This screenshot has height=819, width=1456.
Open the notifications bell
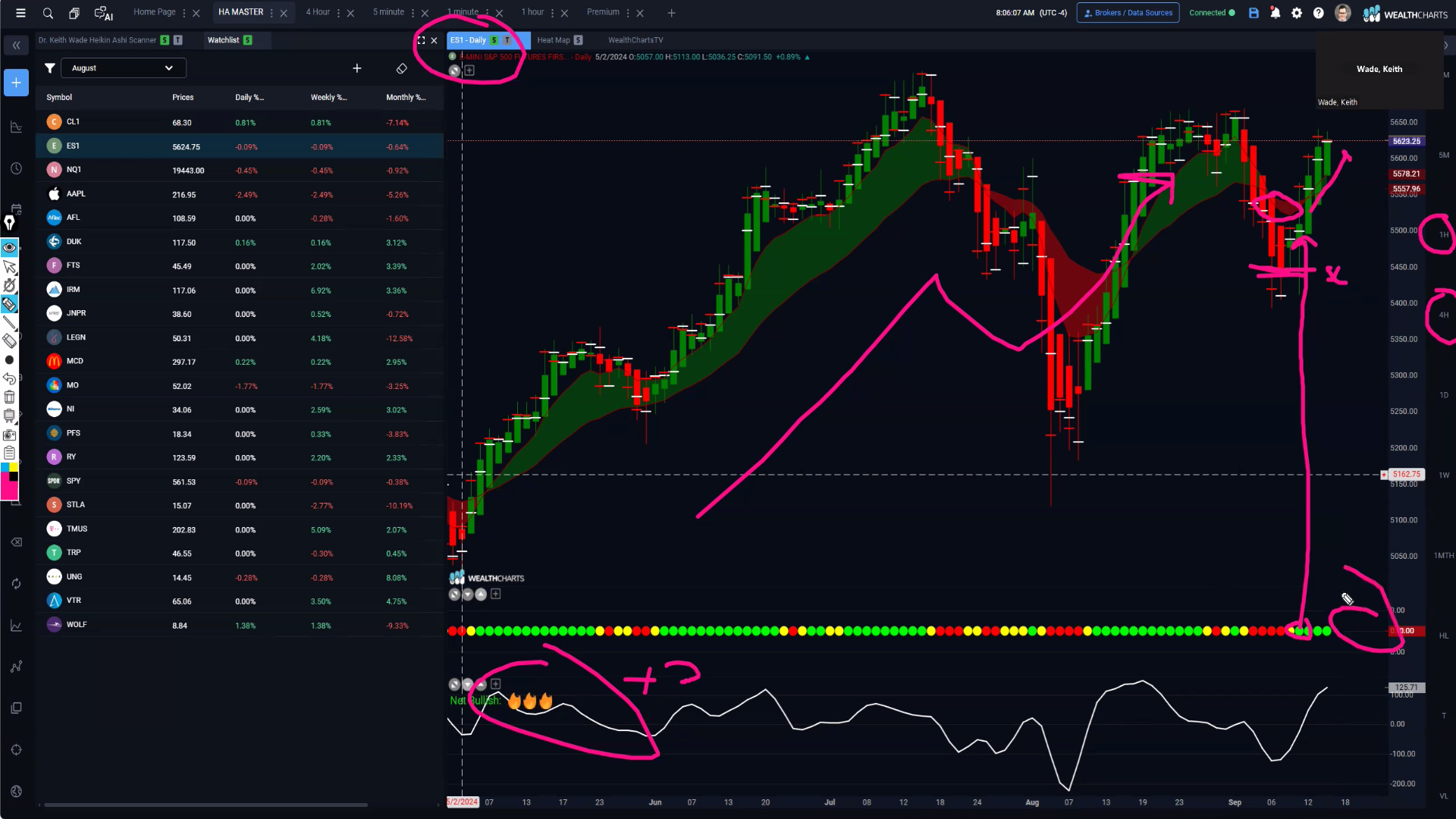pyautogui.click(x=1276, y=13)
